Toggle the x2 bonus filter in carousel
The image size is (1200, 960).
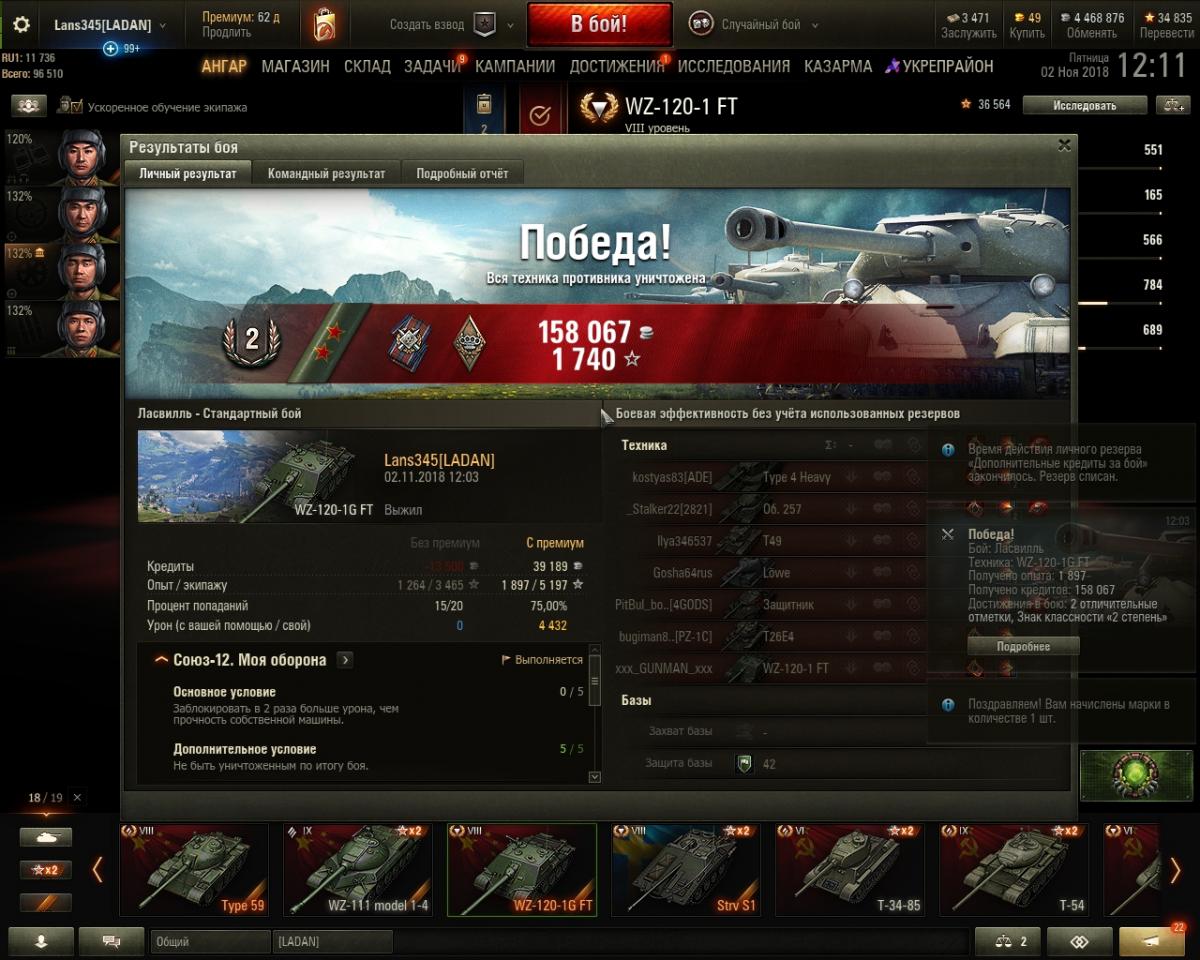45,870
